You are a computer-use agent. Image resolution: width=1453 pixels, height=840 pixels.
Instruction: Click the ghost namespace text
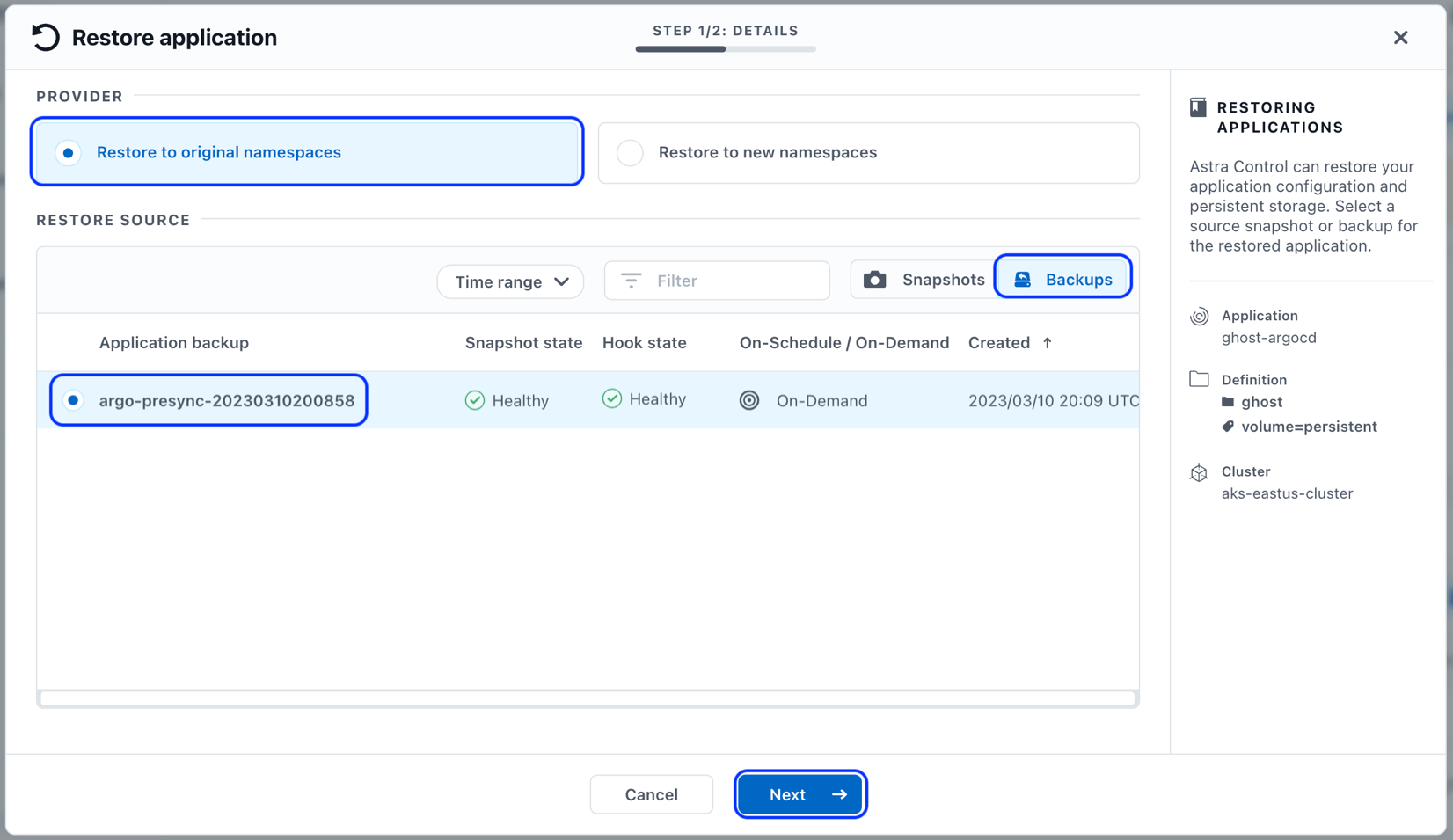pyautogui.click(x=1262, y=402)
